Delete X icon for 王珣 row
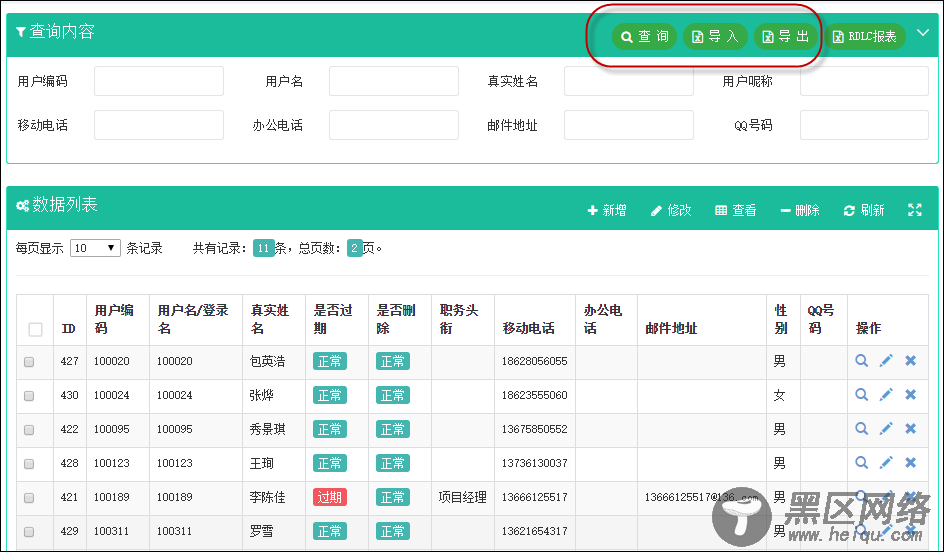Screen dimensions: 944x552 (910, 462)
